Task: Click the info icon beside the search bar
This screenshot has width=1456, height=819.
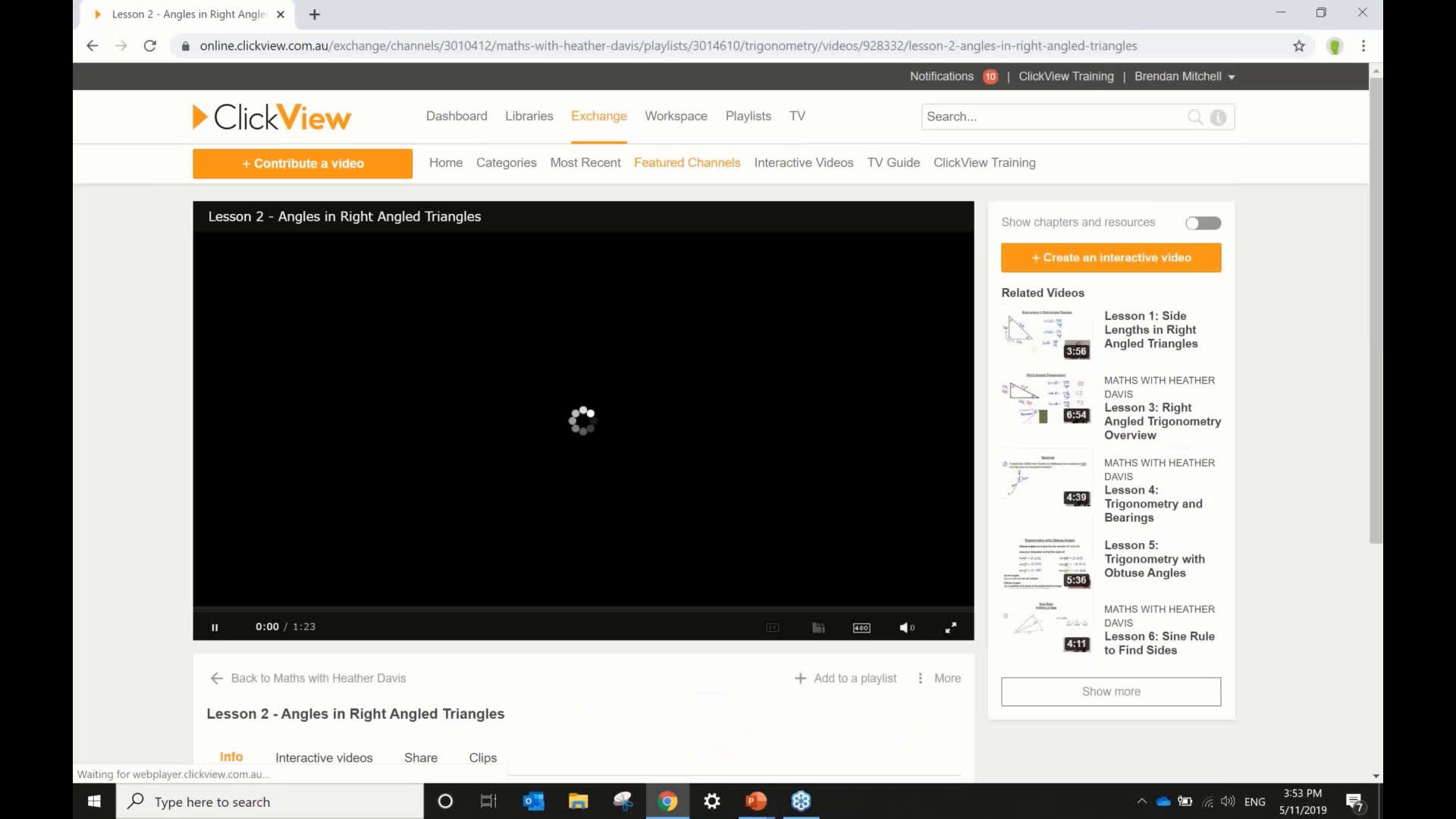Action: click(x=1219, y=118)
